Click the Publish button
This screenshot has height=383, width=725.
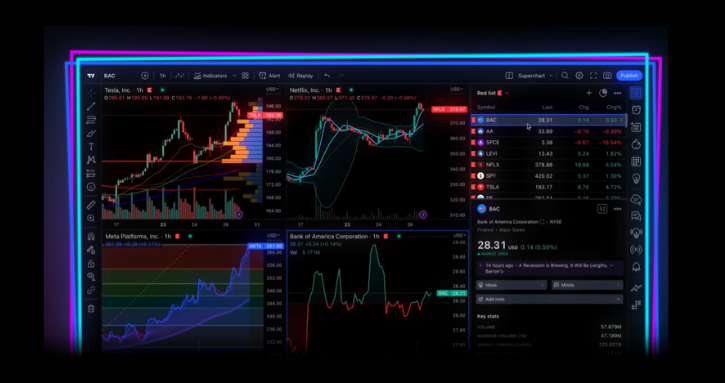[x=629, y=76]
